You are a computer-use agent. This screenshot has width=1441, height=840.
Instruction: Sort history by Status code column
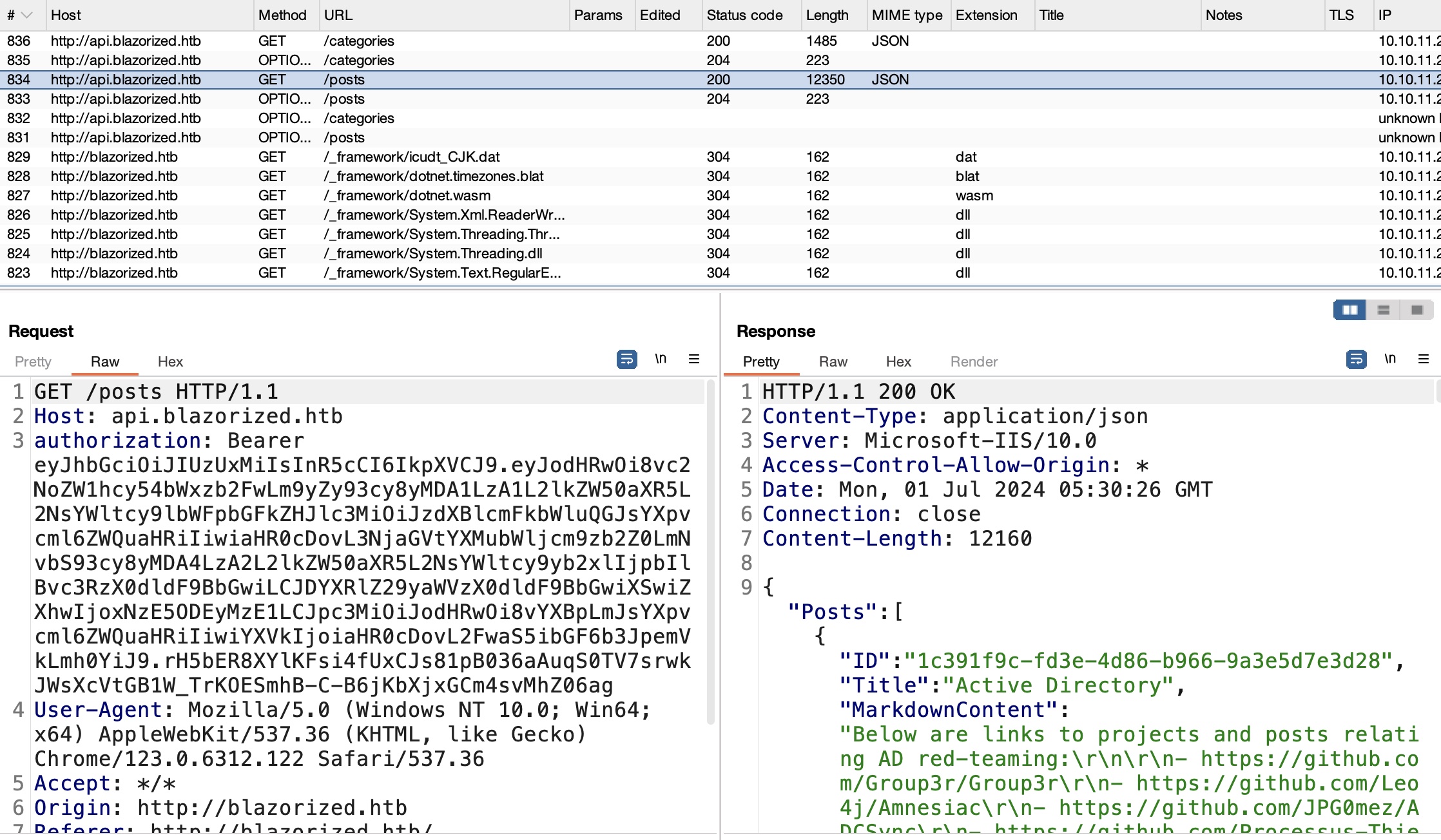click(x=744, y=15)
